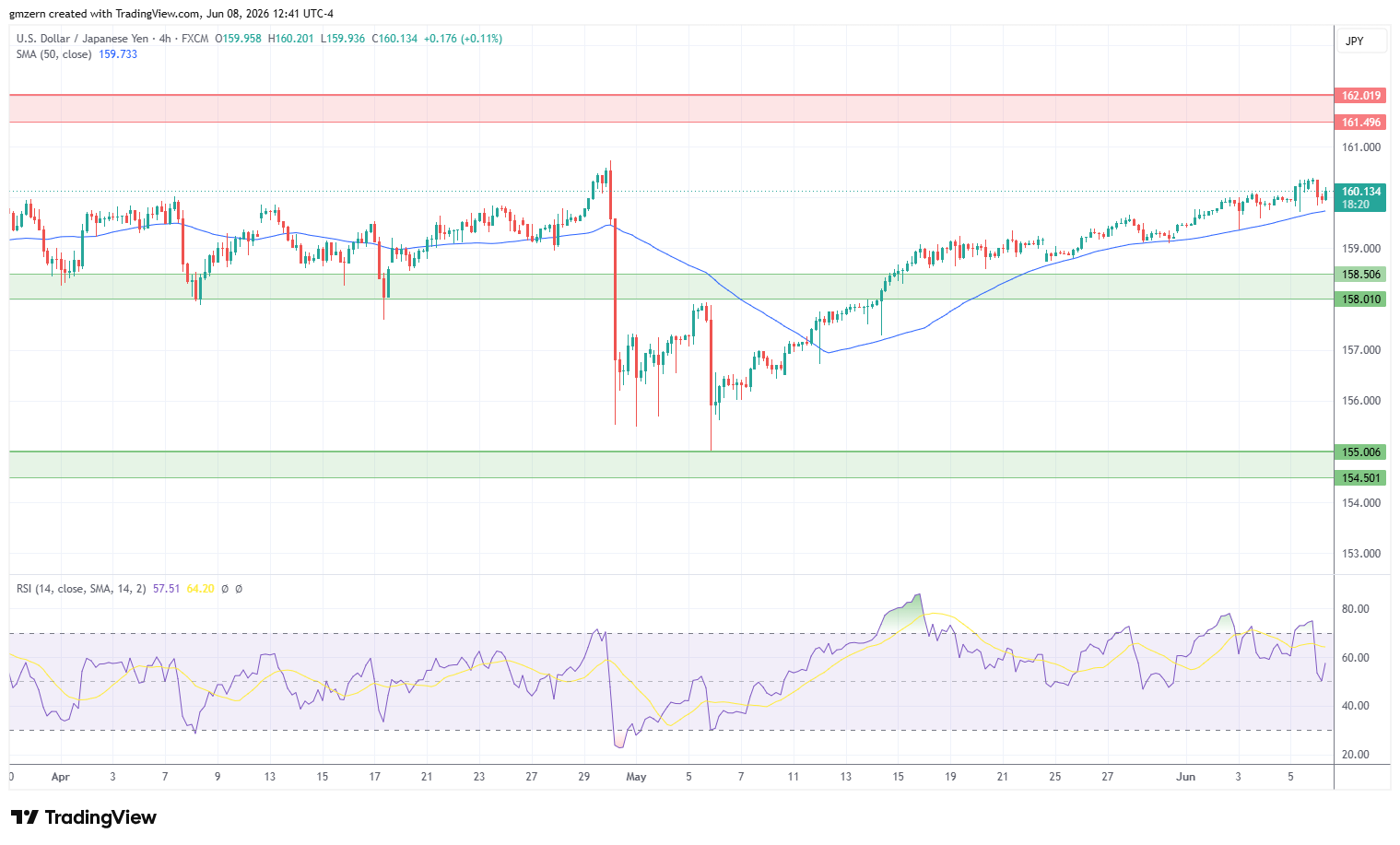The image size is (1400, 845).
Task: Click the RSI moving average value 64.20
Action: pos(200,589)
